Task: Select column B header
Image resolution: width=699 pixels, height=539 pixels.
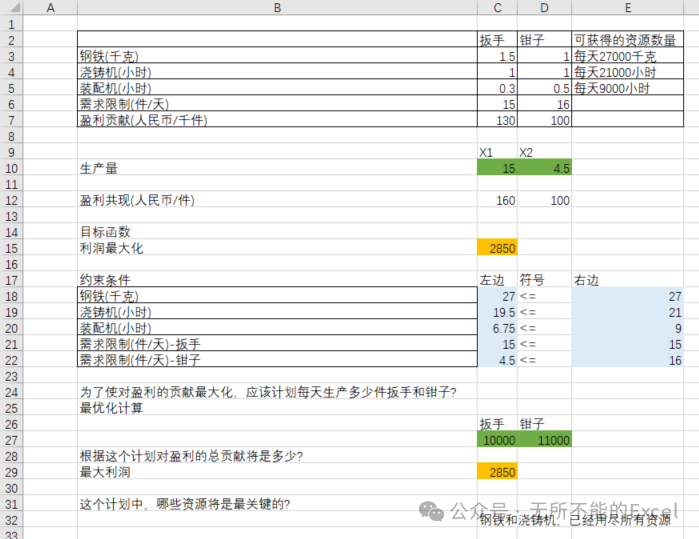Action: tap(277, 8)
